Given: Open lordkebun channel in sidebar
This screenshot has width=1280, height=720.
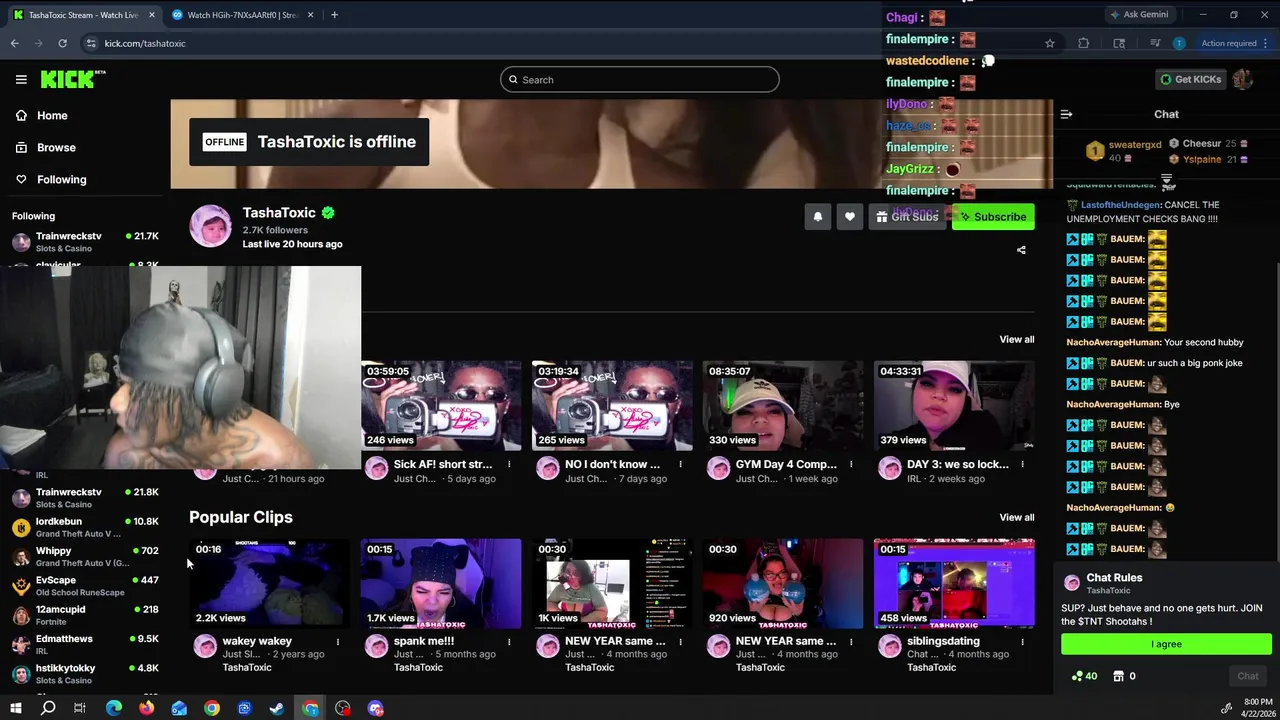Looking at the screenshot, I should [x=85, y=527].
